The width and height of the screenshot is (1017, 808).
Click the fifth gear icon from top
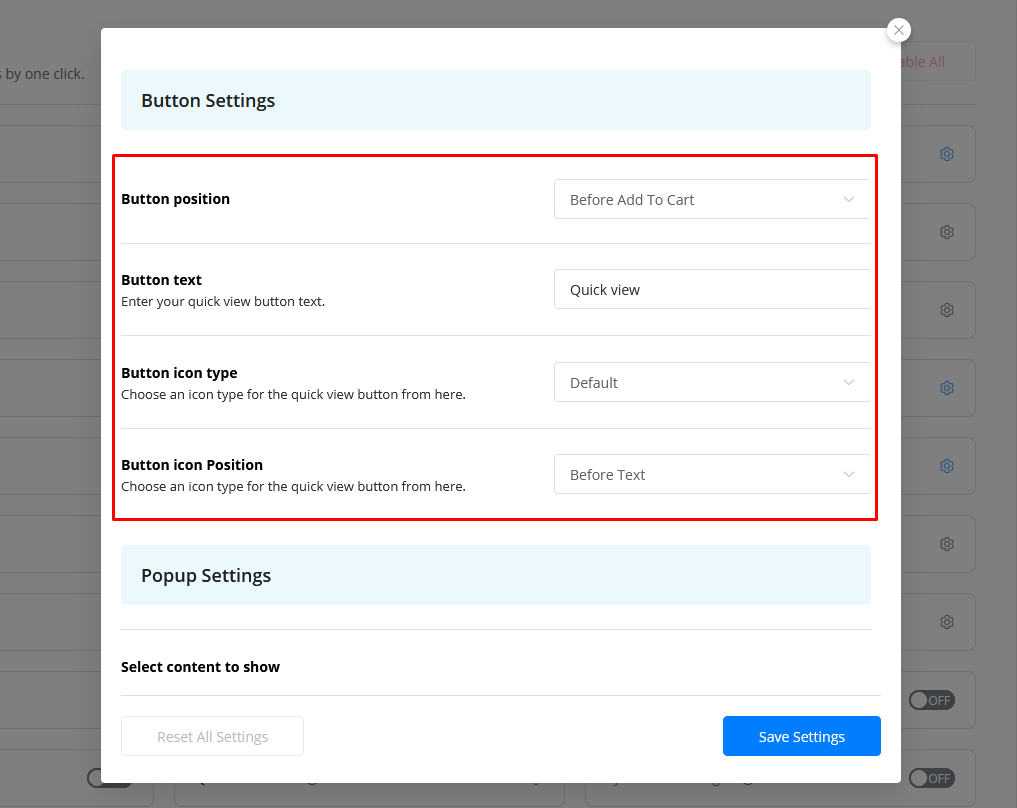coord(946,466)
